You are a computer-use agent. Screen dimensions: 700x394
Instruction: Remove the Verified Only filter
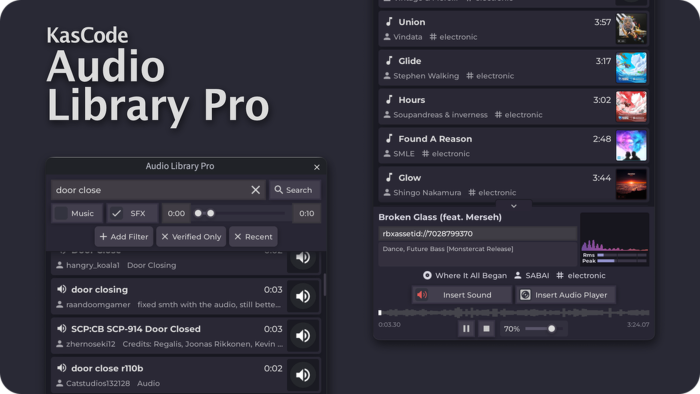pos(165,236)
